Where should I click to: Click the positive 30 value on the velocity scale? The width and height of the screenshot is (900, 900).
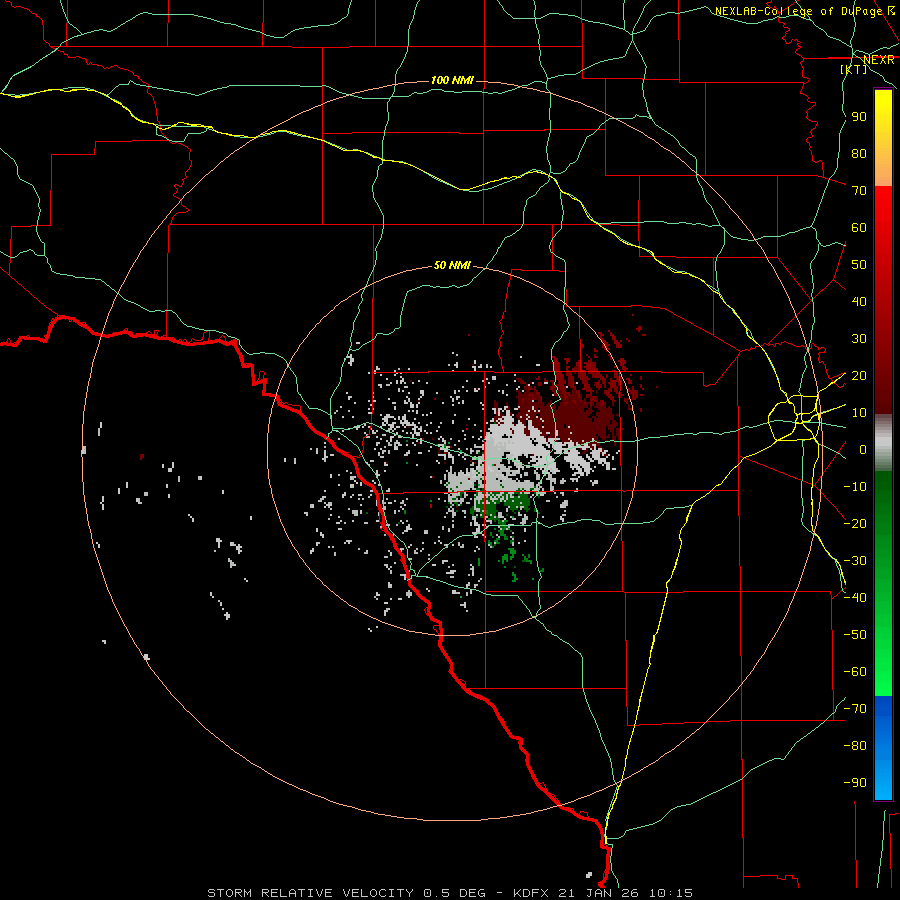coord(859,339)
